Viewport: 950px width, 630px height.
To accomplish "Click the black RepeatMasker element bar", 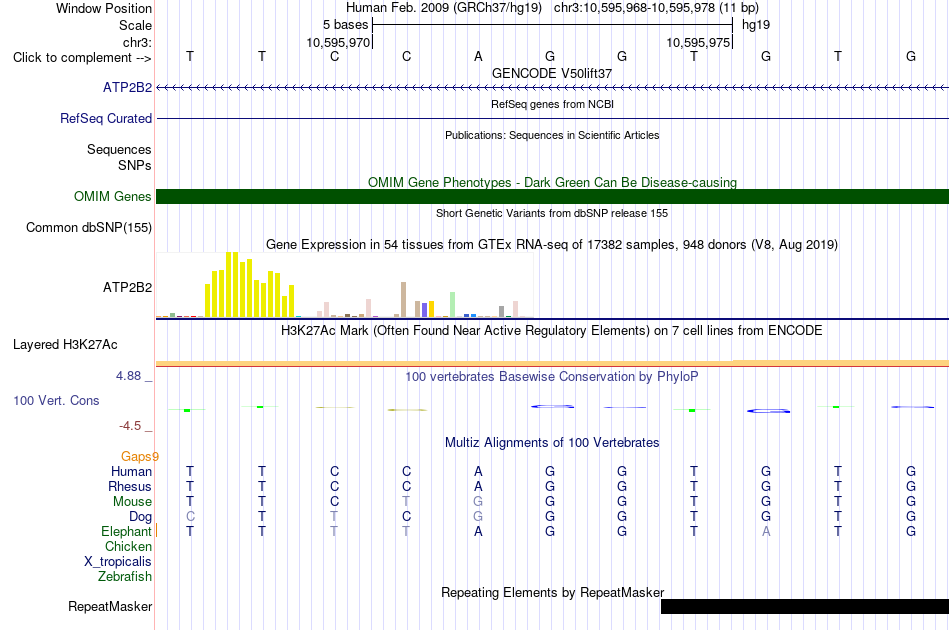I will (x=805, y=606).
